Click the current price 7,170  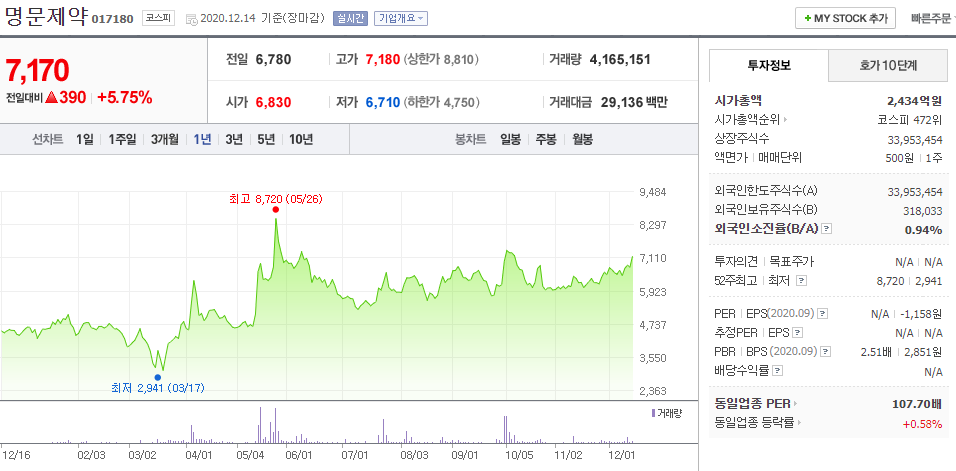(37, 71)
